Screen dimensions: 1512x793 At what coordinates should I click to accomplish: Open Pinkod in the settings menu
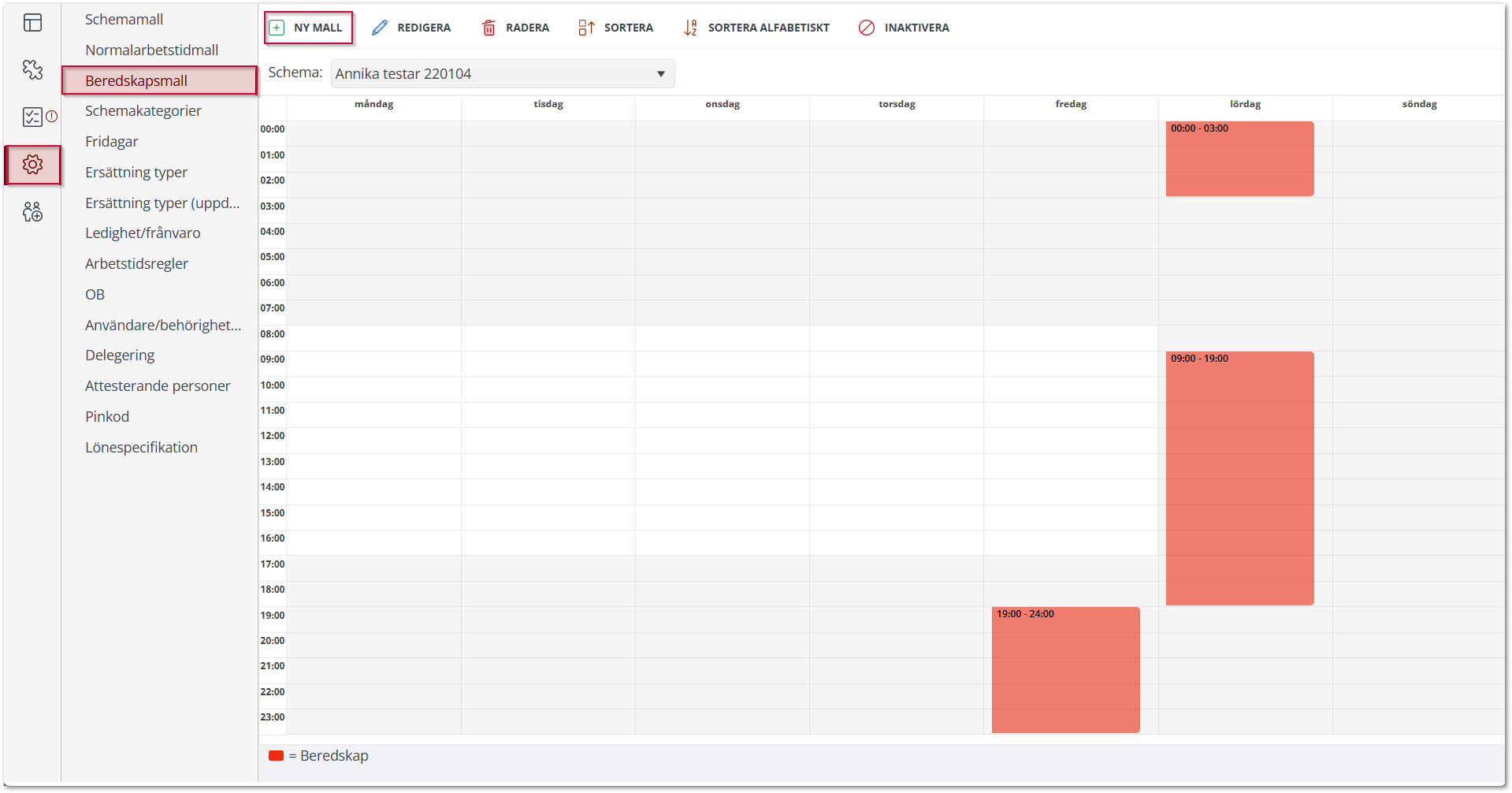pyautogui.click(x=107, y=417)
